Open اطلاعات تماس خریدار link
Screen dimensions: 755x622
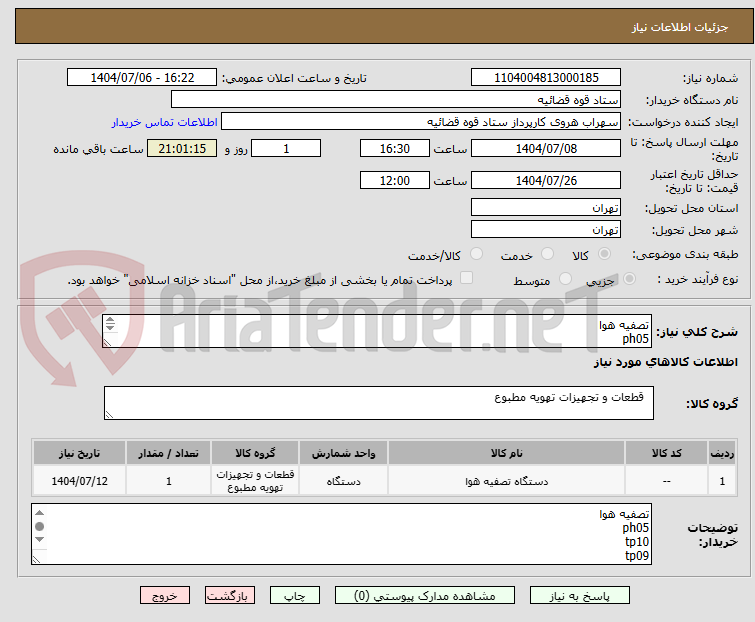[x=165, y=122]
